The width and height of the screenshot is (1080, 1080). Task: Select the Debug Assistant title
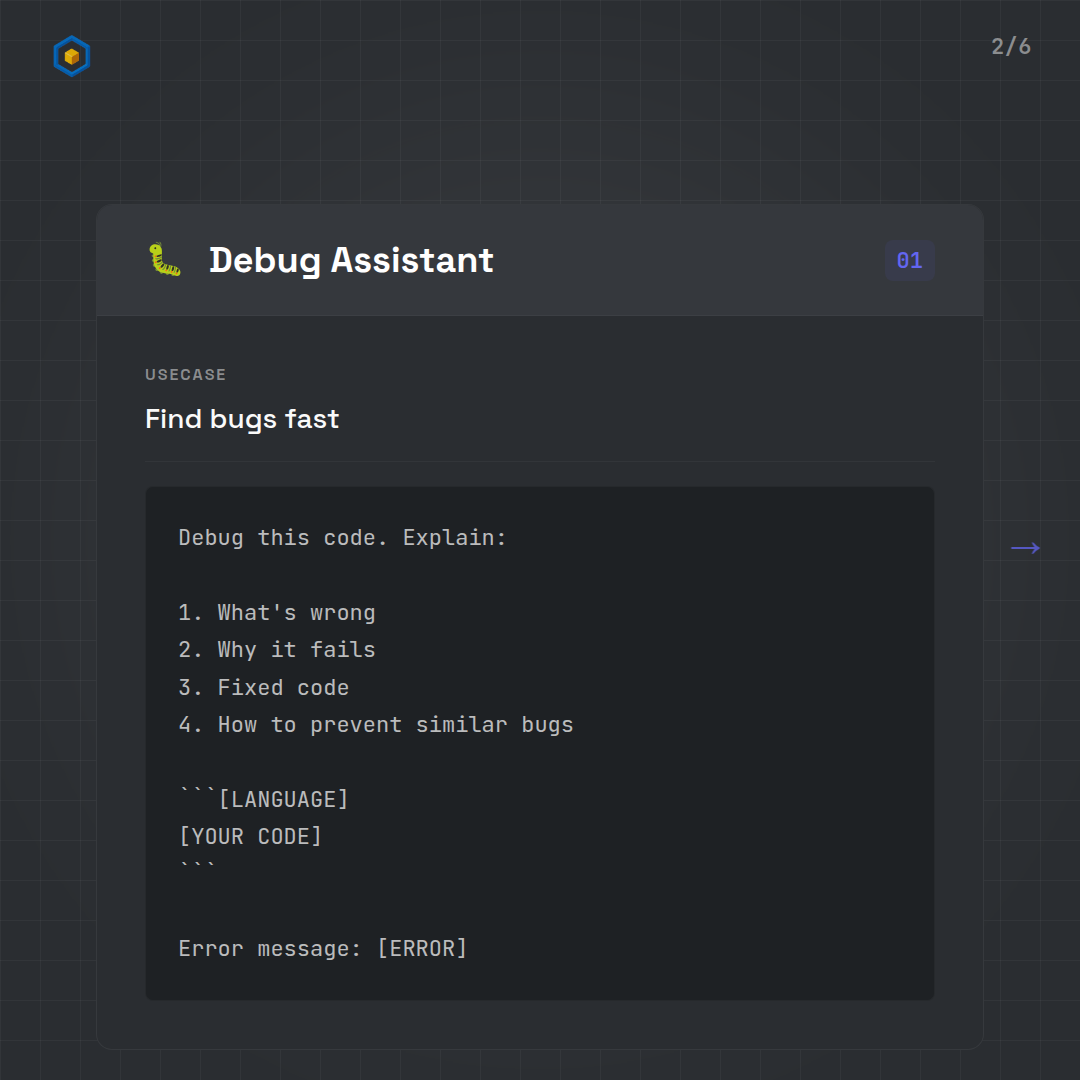pyautogui.click(x=351, y=260)
